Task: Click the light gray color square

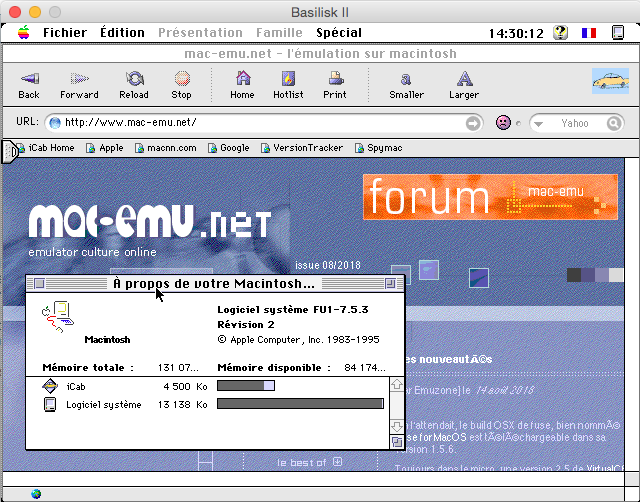Action: (616, 275)
